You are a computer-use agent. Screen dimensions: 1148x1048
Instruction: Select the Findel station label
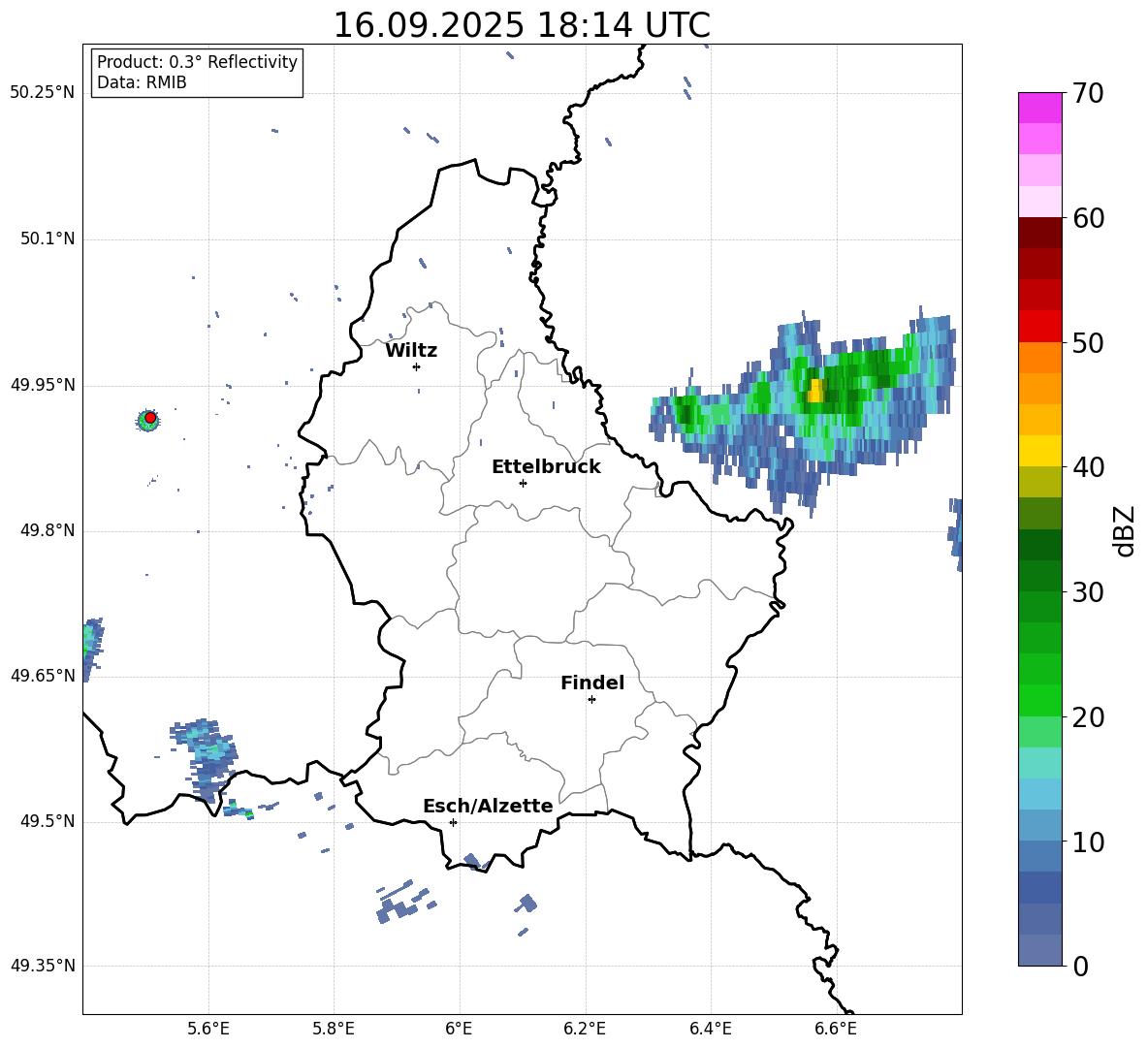click(x=592, y=683)
